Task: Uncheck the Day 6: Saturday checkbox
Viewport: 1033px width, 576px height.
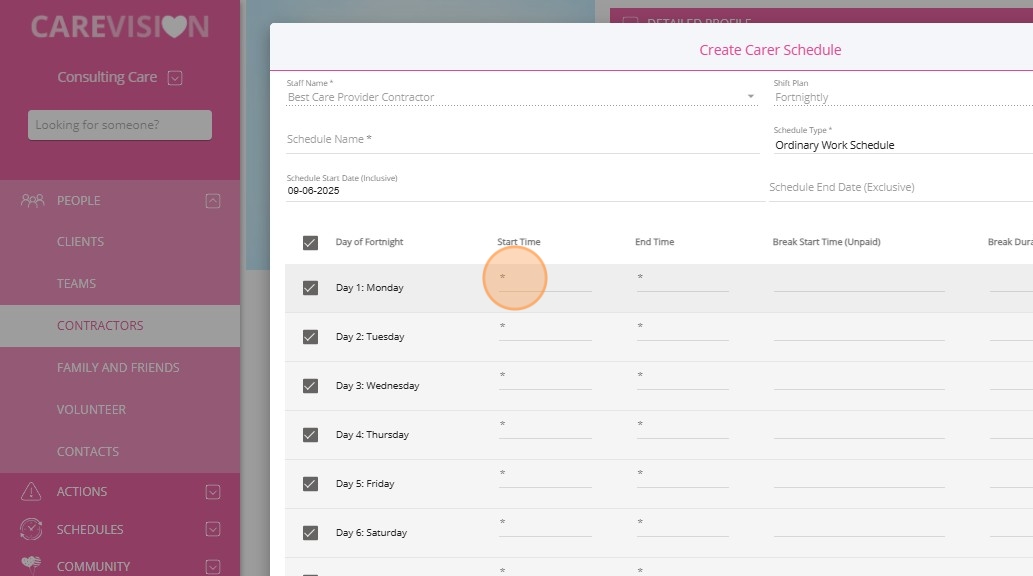Action: coord(310,533)
